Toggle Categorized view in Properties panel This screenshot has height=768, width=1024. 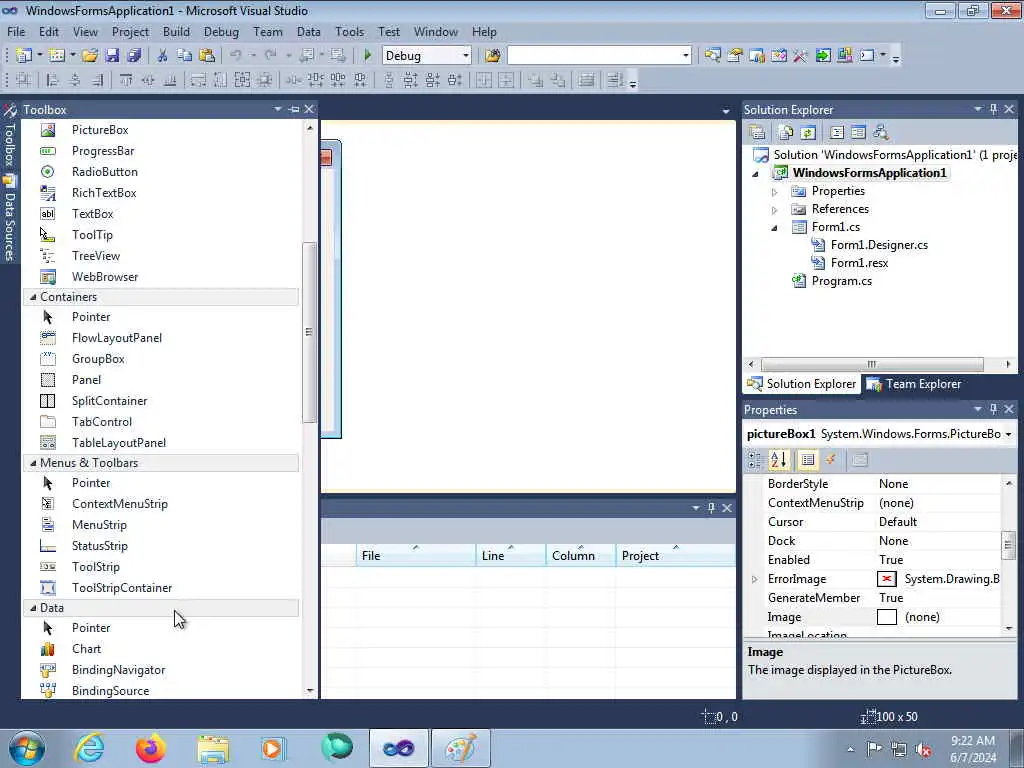754,460
